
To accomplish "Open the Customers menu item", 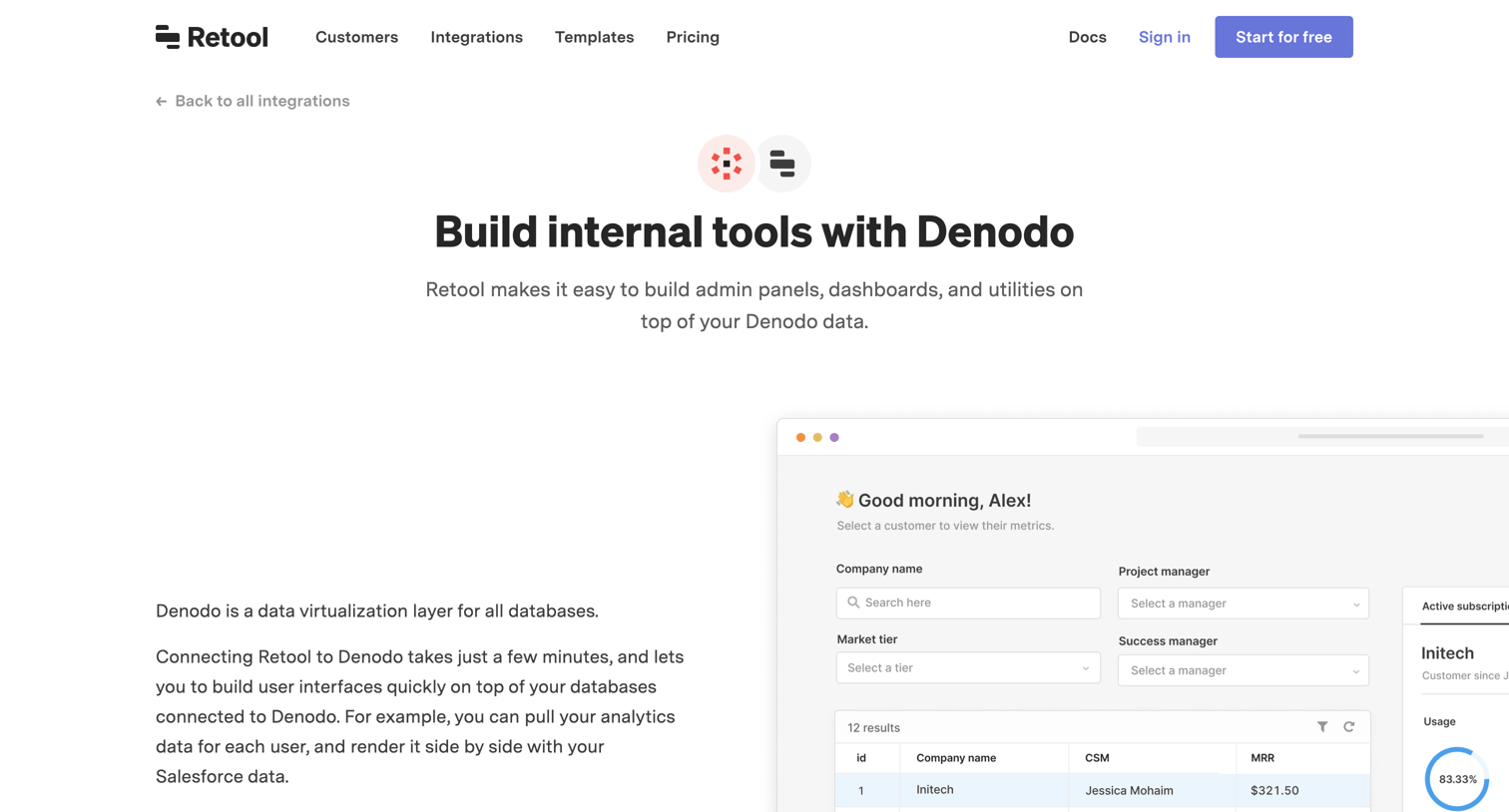I will [356, 37].
